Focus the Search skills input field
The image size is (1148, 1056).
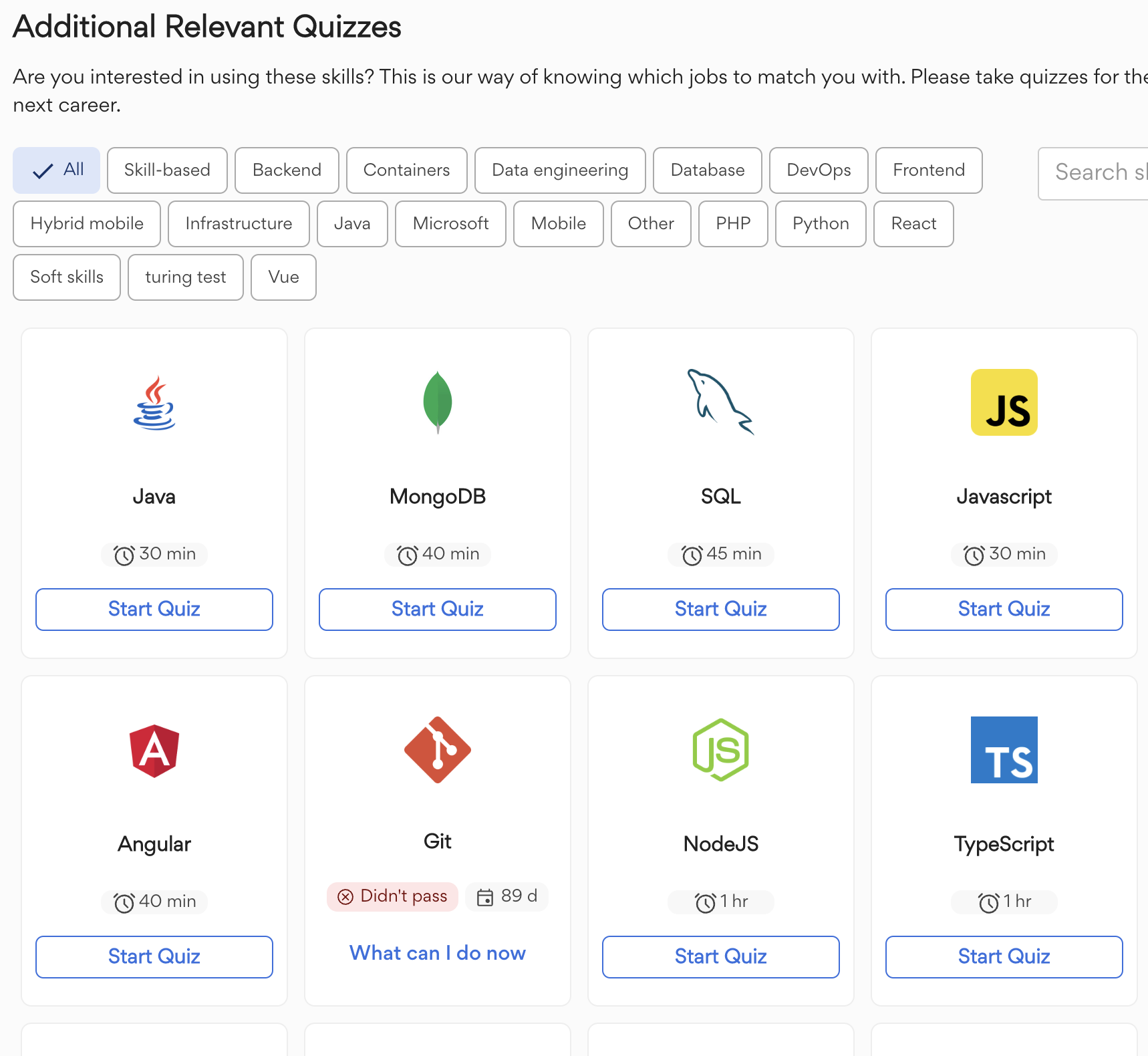click(x=1093, y=173)
